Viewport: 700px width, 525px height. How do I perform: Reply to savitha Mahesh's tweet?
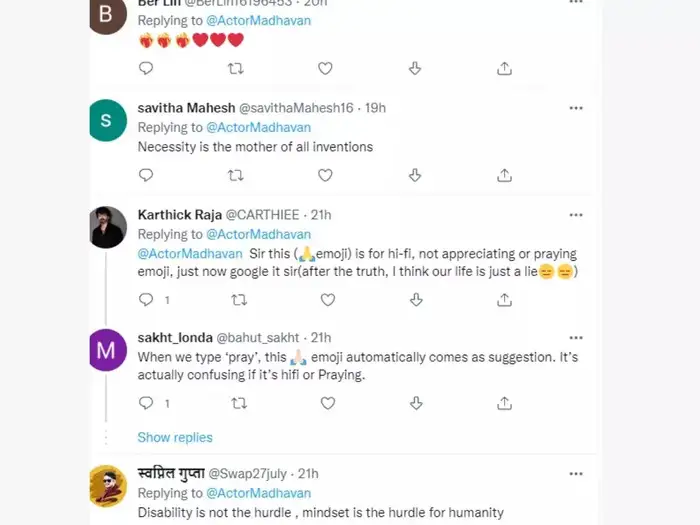coord(146,175)
